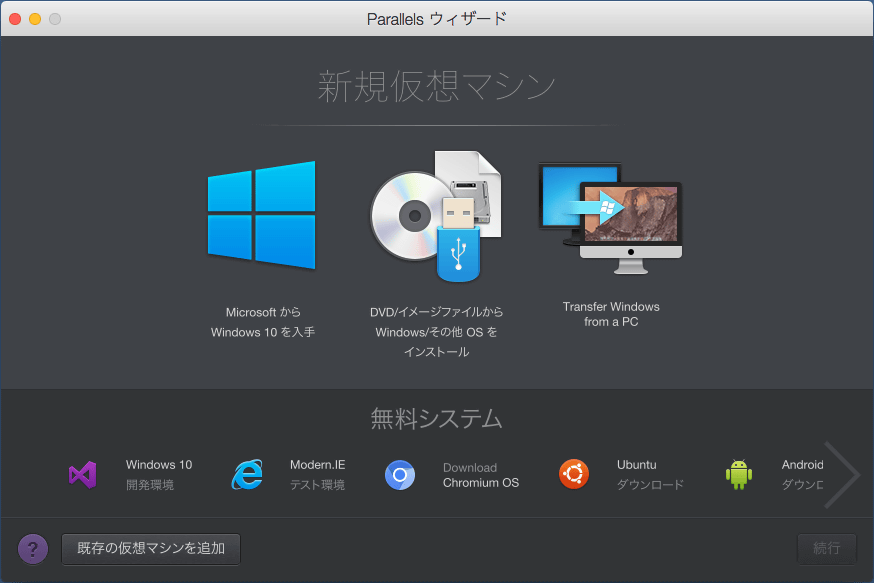
Task: Select the Ubuntu logo icon
Action: coord(574,474)
